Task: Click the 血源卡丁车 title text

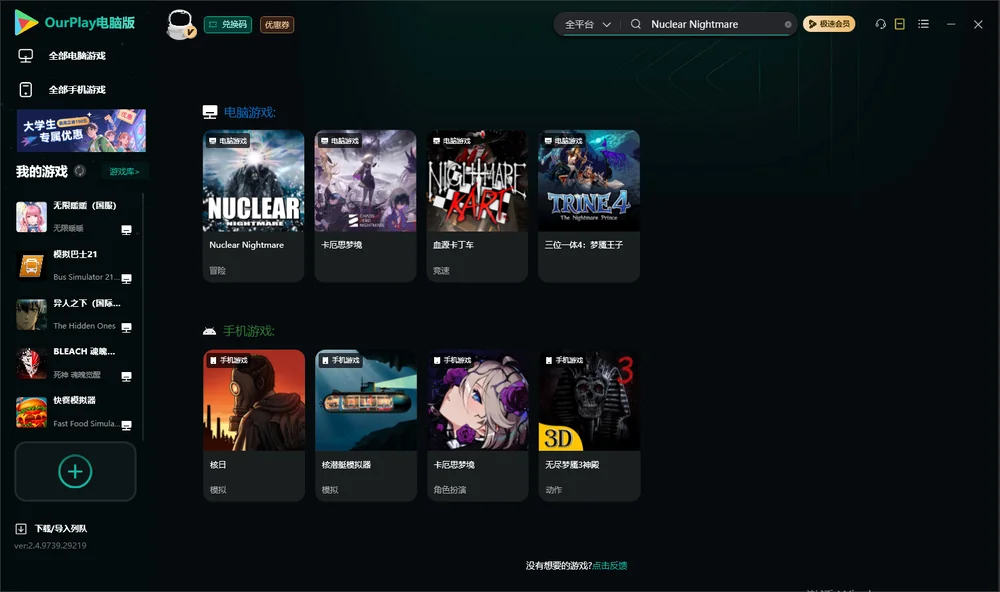Action: tap(453, 245)
